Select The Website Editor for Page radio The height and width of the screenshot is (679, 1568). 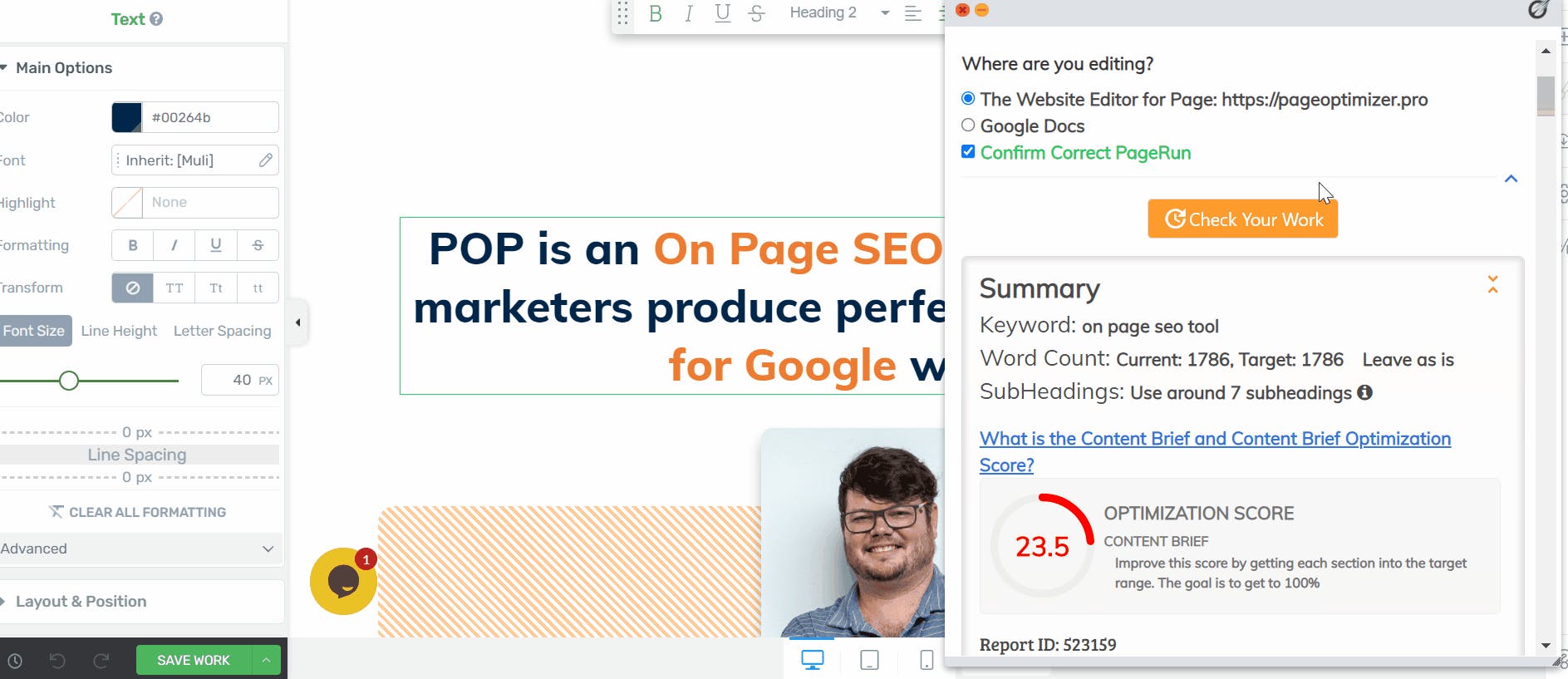tap(968, 99)
